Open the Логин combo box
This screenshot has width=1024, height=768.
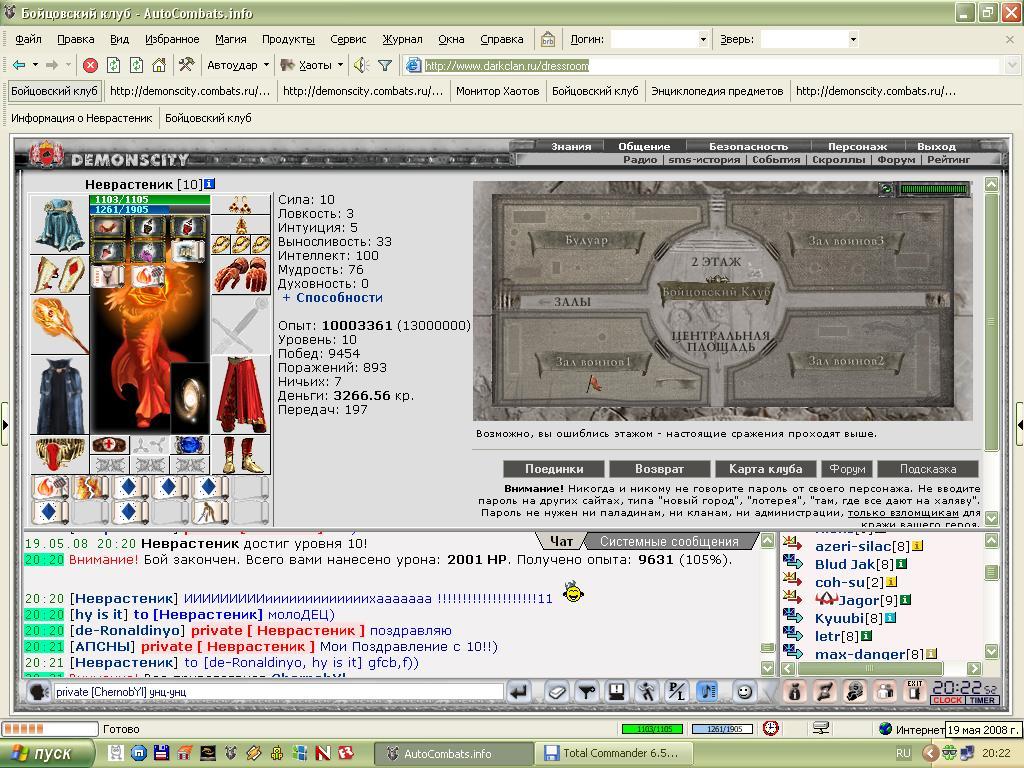[659, 39]
